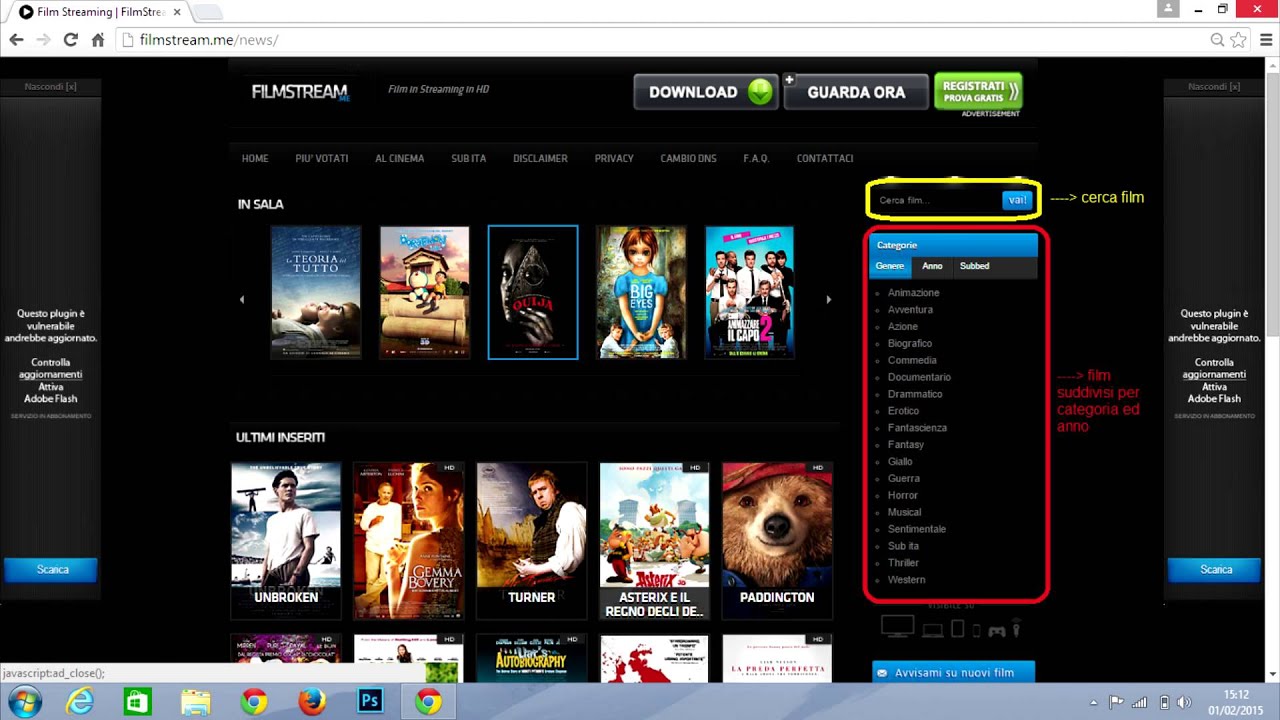Screen dimensions: 1280x720
Task: Select the Genere category tab
Action: point(889,266)
